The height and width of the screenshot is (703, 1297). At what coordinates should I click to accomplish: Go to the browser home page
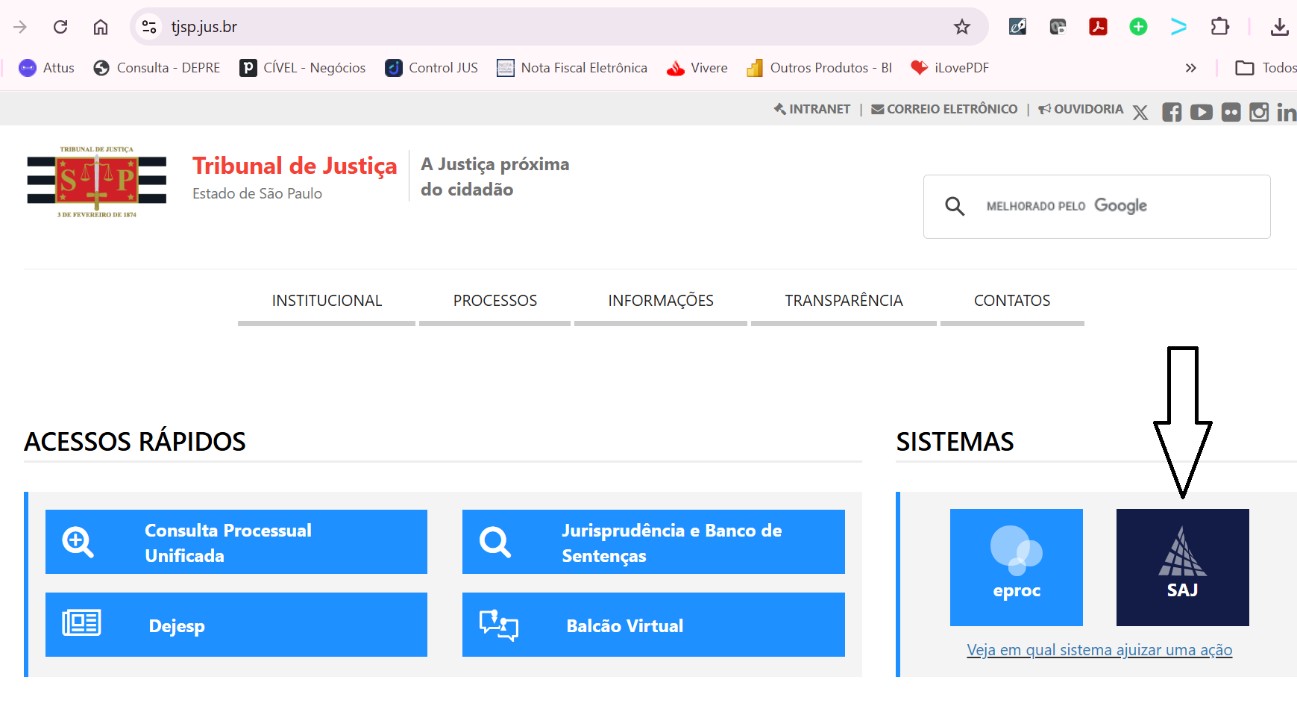point(100,27)
